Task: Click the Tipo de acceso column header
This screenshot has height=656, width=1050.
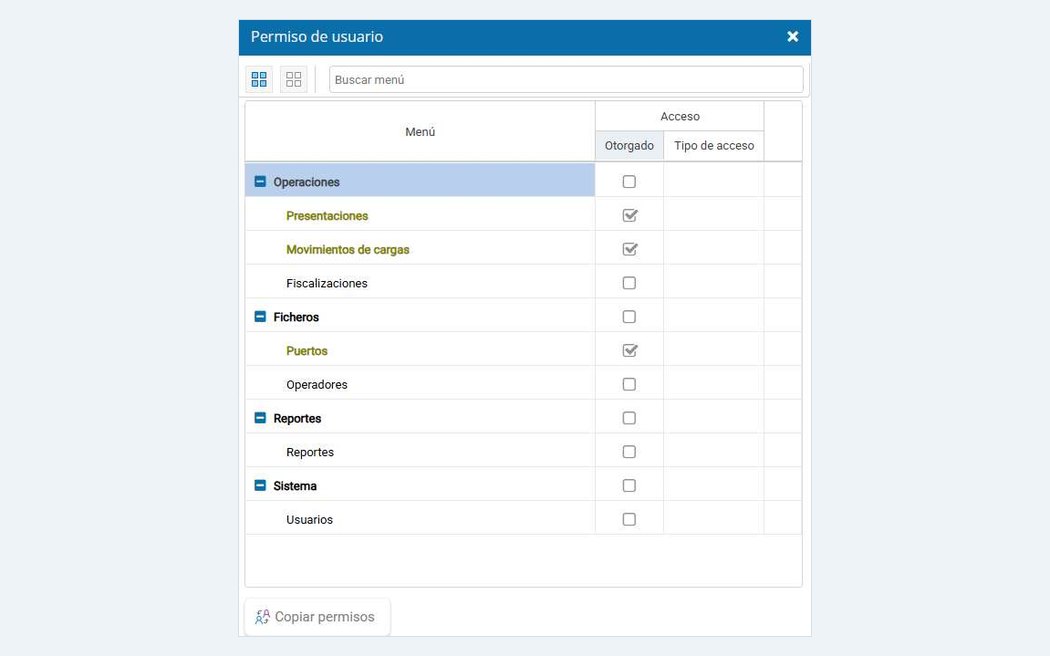Action: tap(714, 146)
